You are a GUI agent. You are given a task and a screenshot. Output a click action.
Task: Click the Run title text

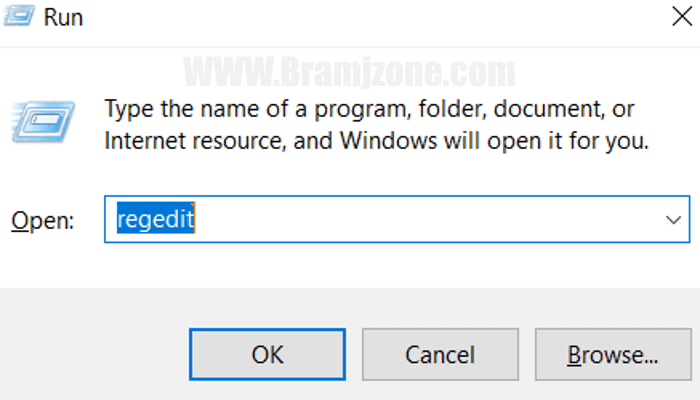(63, 18)
